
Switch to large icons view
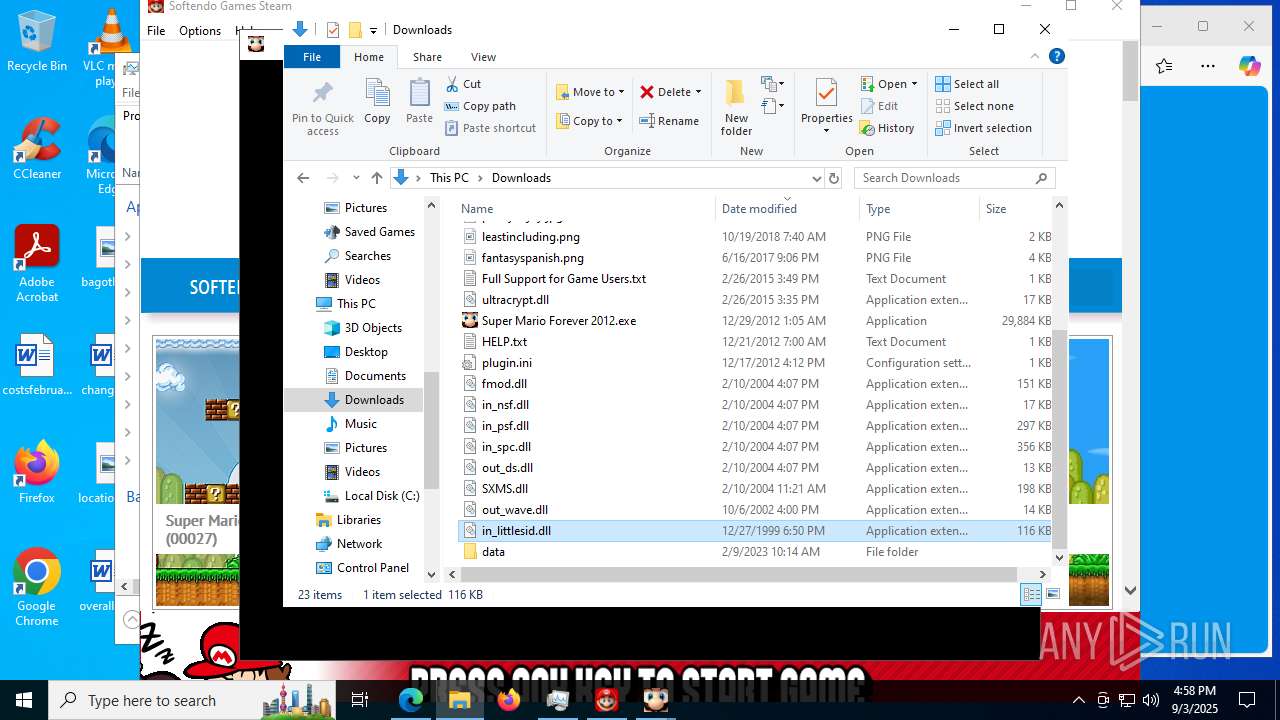pos(1052,595)
